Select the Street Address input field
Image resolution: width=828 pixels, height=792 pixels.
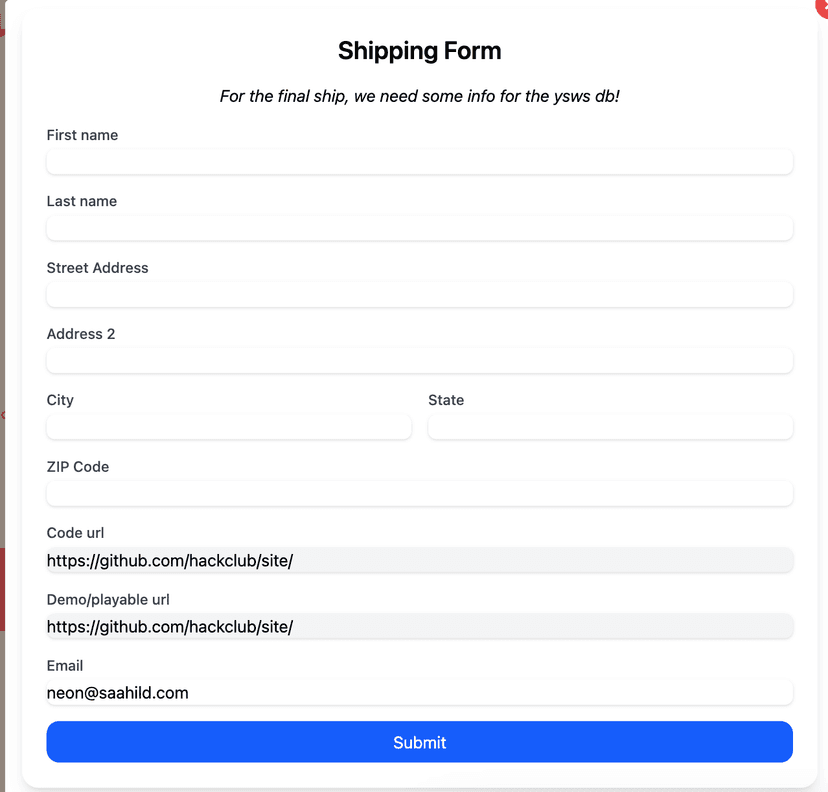(419, 295)
